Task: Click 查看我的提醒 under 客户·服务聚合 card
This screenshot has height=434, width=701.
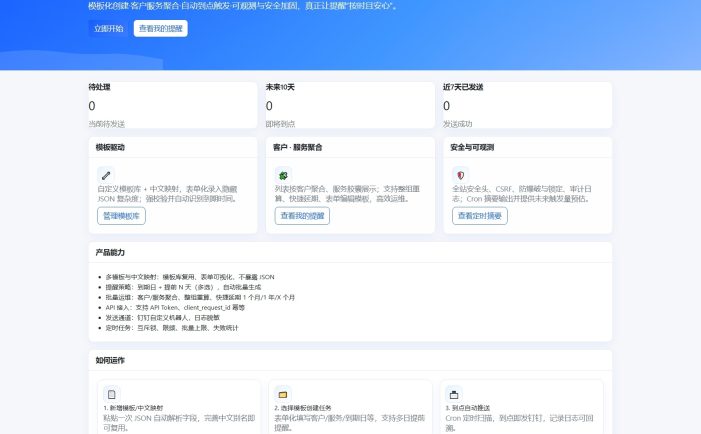Action: pos(302,216)
